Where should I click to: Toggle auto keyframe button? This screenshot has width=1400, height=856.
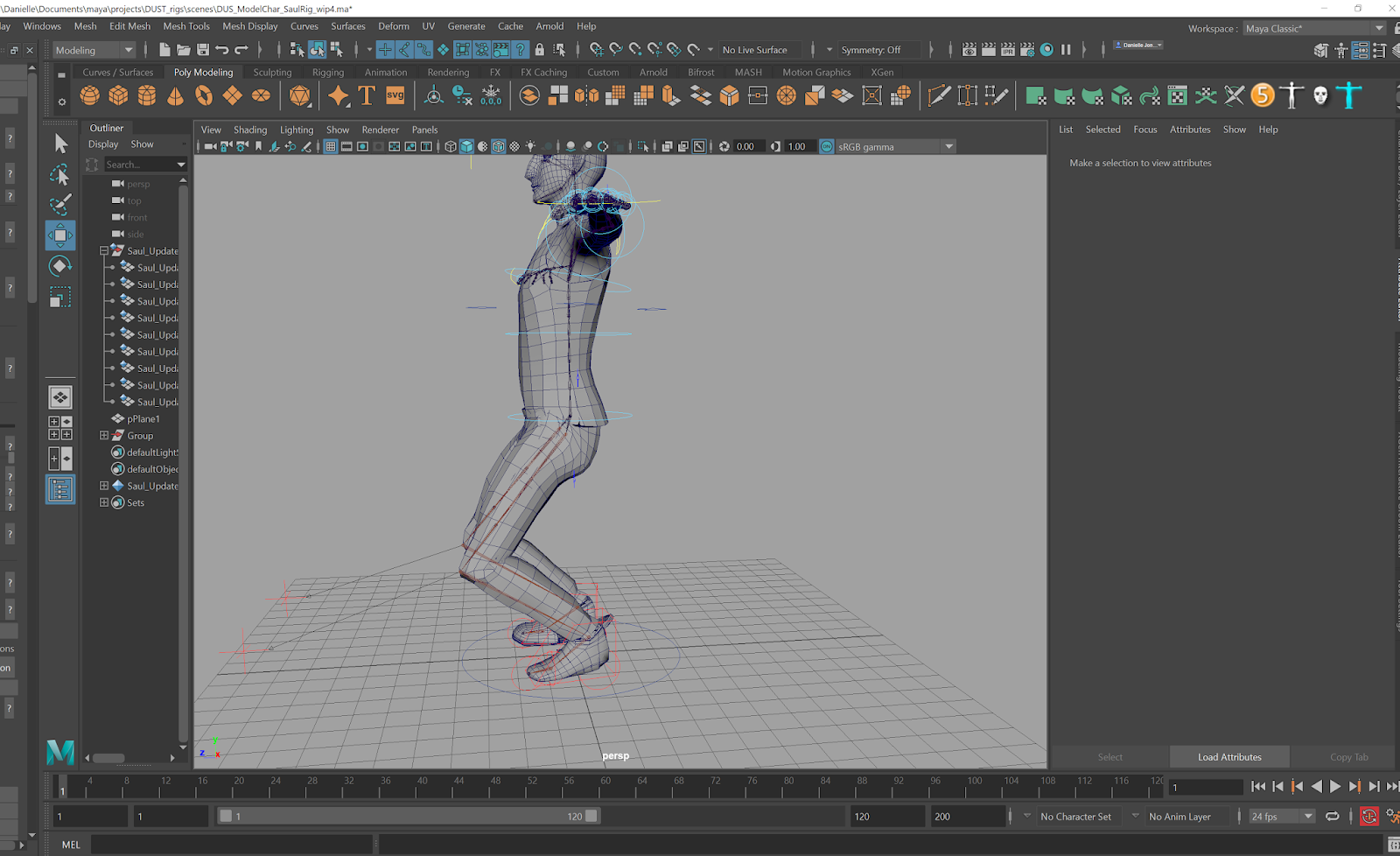click(1369, 817)
